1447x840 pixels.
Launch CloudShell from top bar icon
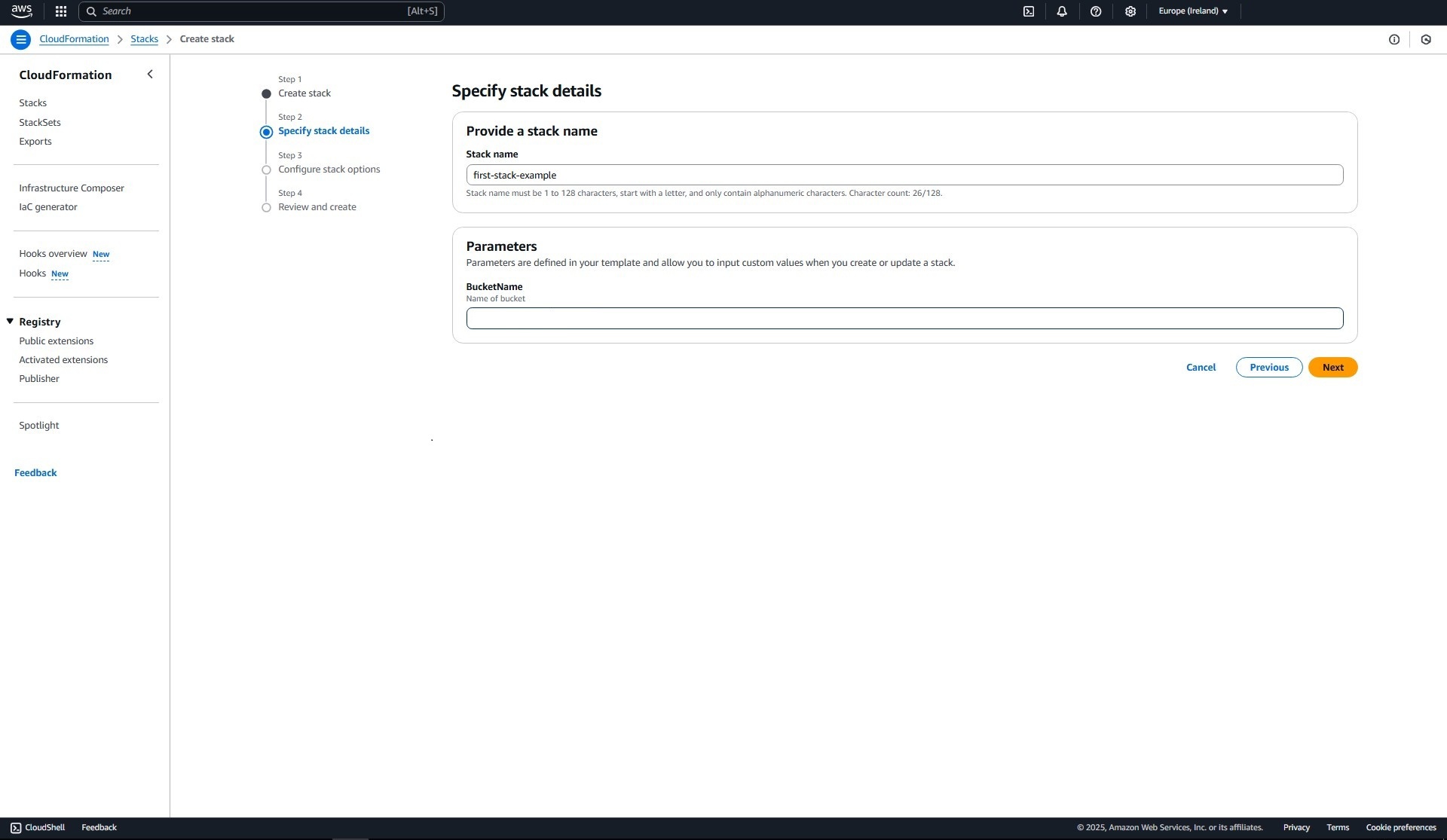tap(1029, 11)
